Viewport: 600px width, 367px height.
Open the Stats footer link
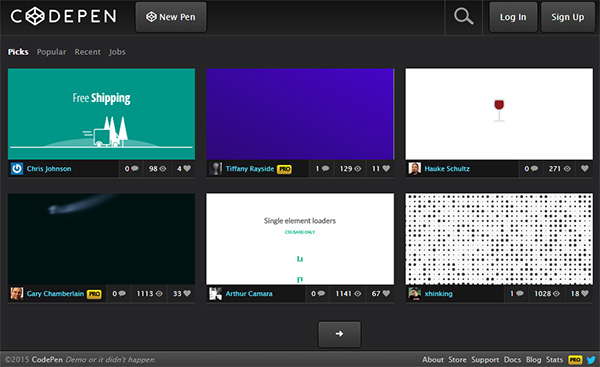(554, 360)
